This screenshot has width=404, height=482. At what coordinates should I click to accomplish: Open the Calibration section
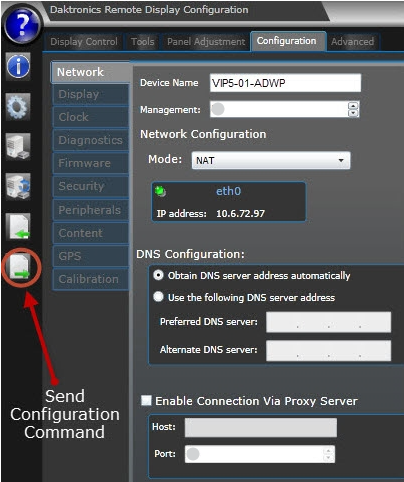pyautogui.click(x=90, y=279)
